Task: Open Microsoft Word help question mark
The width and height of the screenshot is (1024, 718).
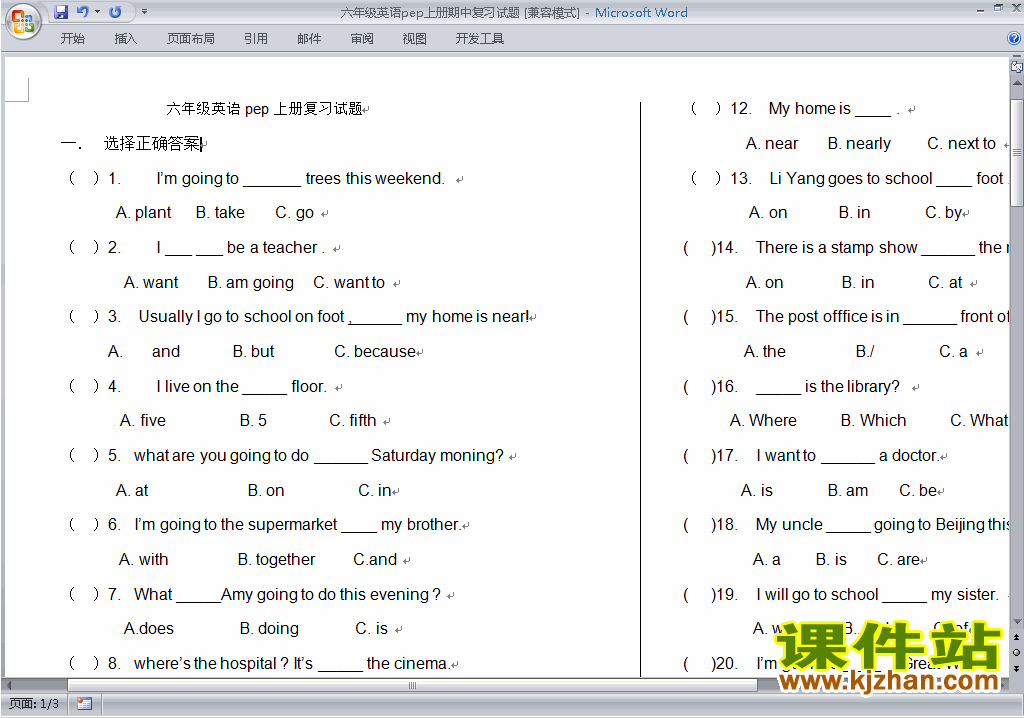Action: tap(1014, 39)
